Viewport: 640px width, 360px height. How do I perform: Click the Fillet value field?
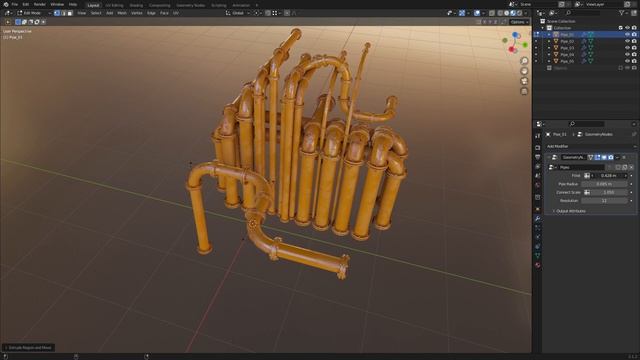[x=609, y=176]
